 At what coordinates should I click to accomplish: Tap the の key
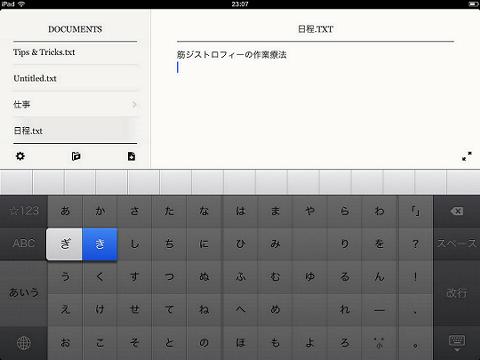click(x=204, y=343)
